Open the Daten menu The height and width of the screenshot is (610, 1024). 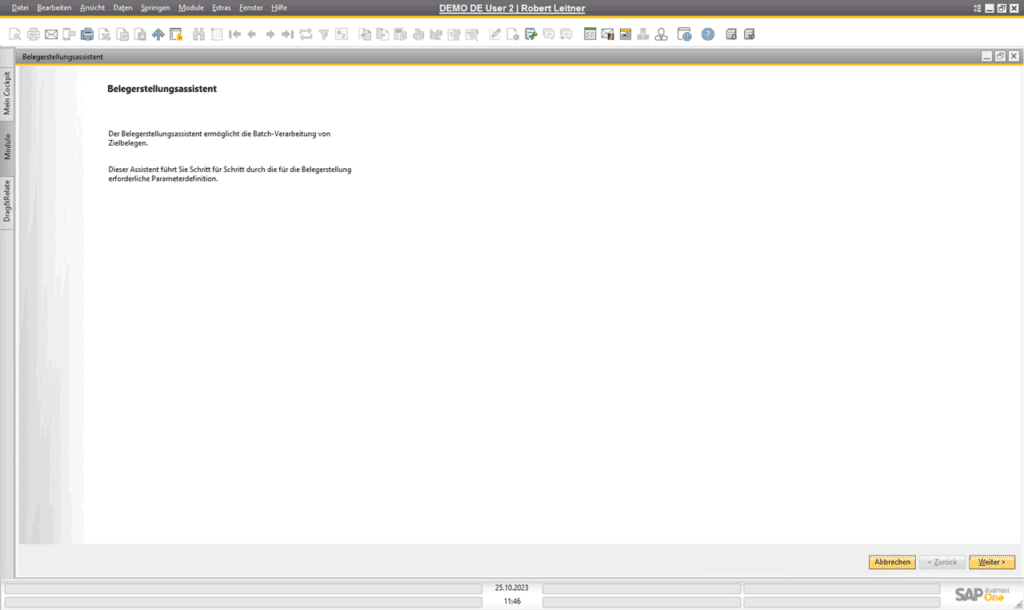click(x=123, y=8)
